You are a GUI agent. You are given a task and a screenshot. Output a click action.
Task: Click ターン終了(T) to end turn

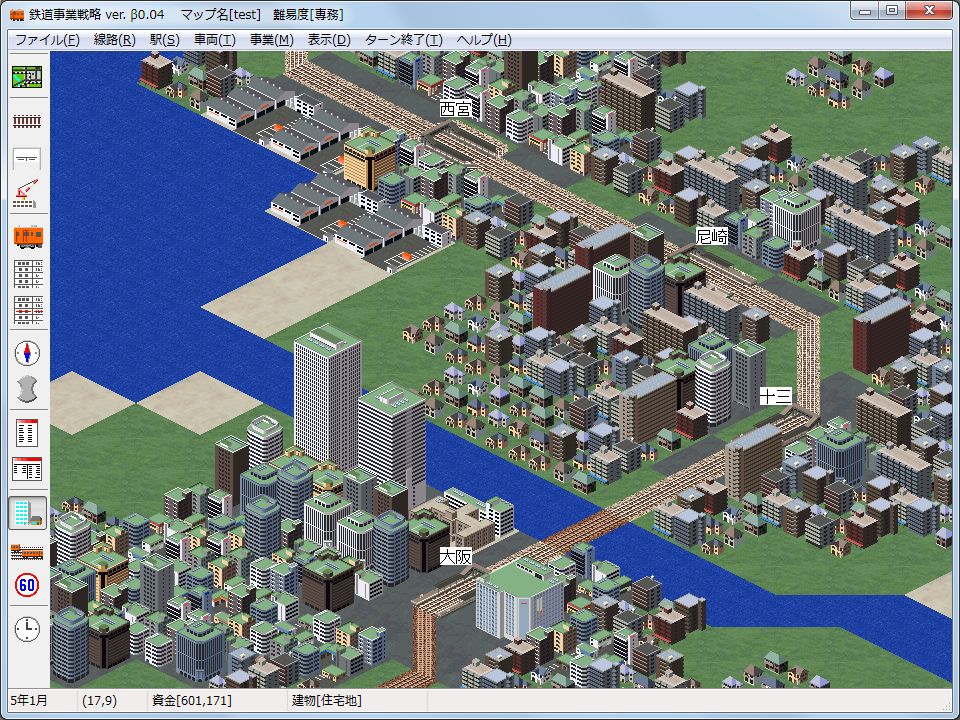(x=403, y=40)
